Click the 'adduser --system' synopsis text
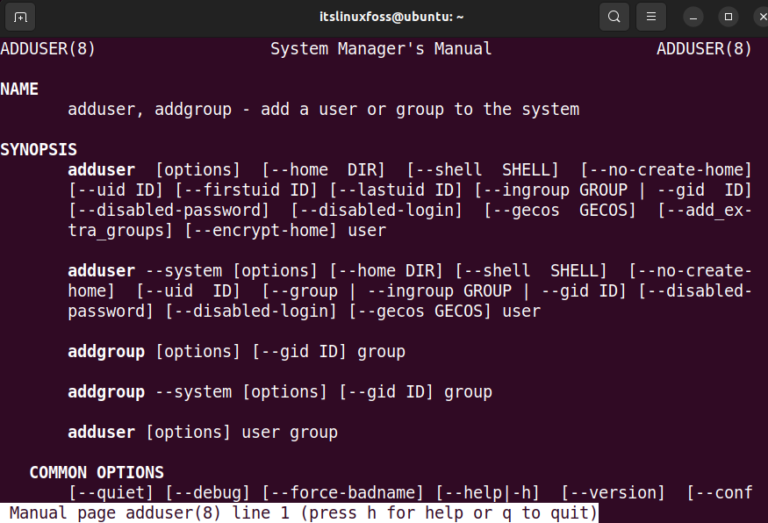The width and height of the screenshot is (768, 523). pos(145,271)
